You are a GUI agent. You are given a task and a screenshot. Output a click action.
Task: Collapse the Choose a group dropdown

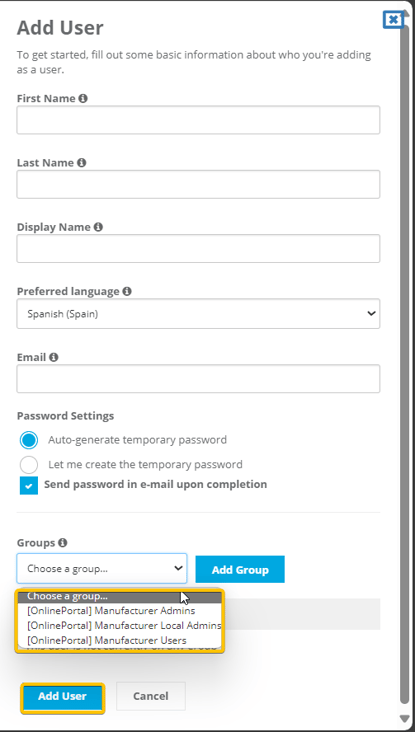(x=102, y=568)
